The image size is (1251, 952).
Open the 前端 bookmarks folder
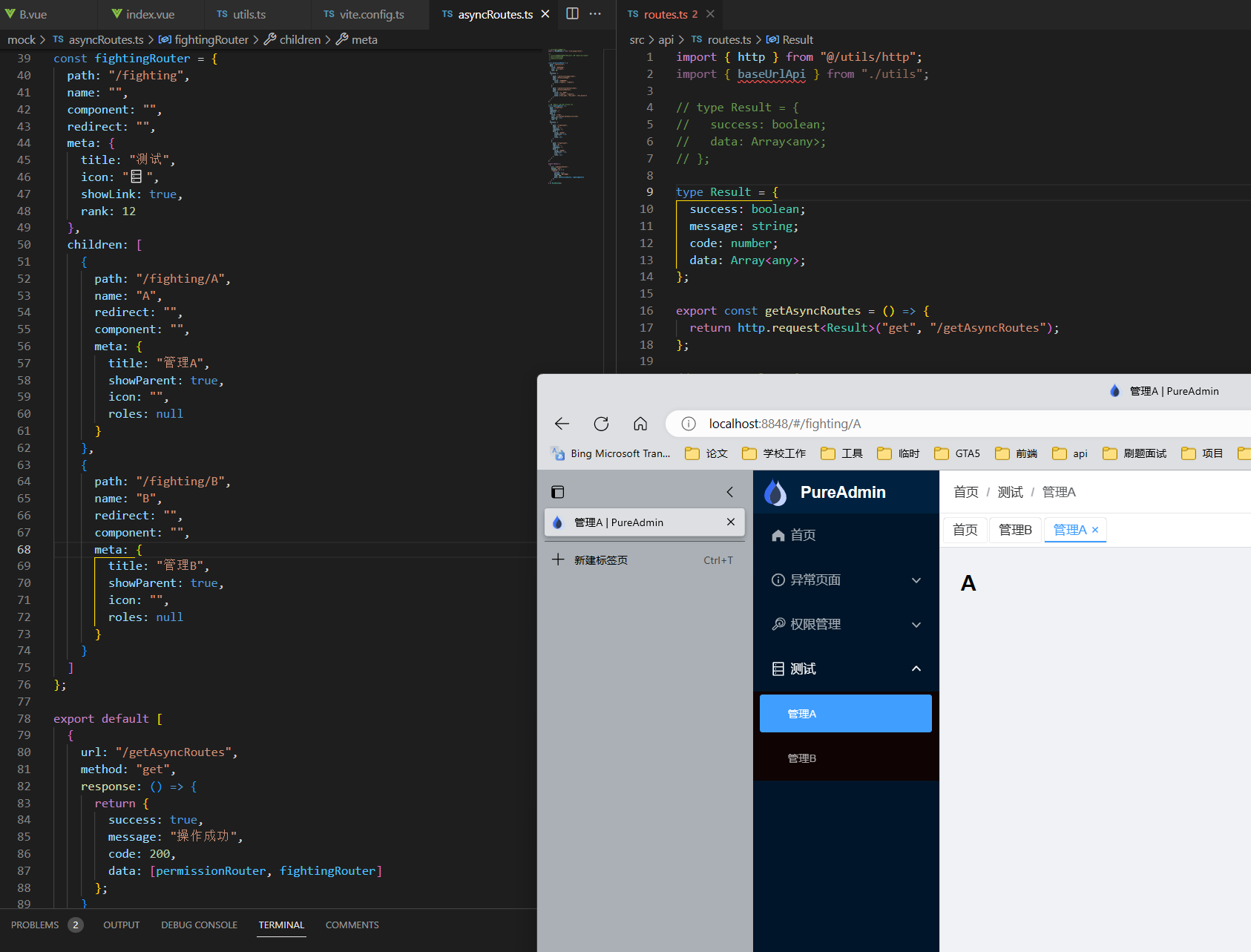point(1016,453)
